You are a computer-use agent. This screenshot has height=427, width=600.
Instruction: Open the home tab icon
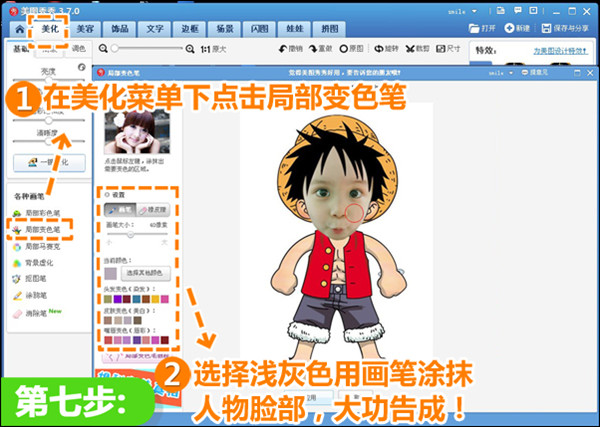click(x=19, y=29)
